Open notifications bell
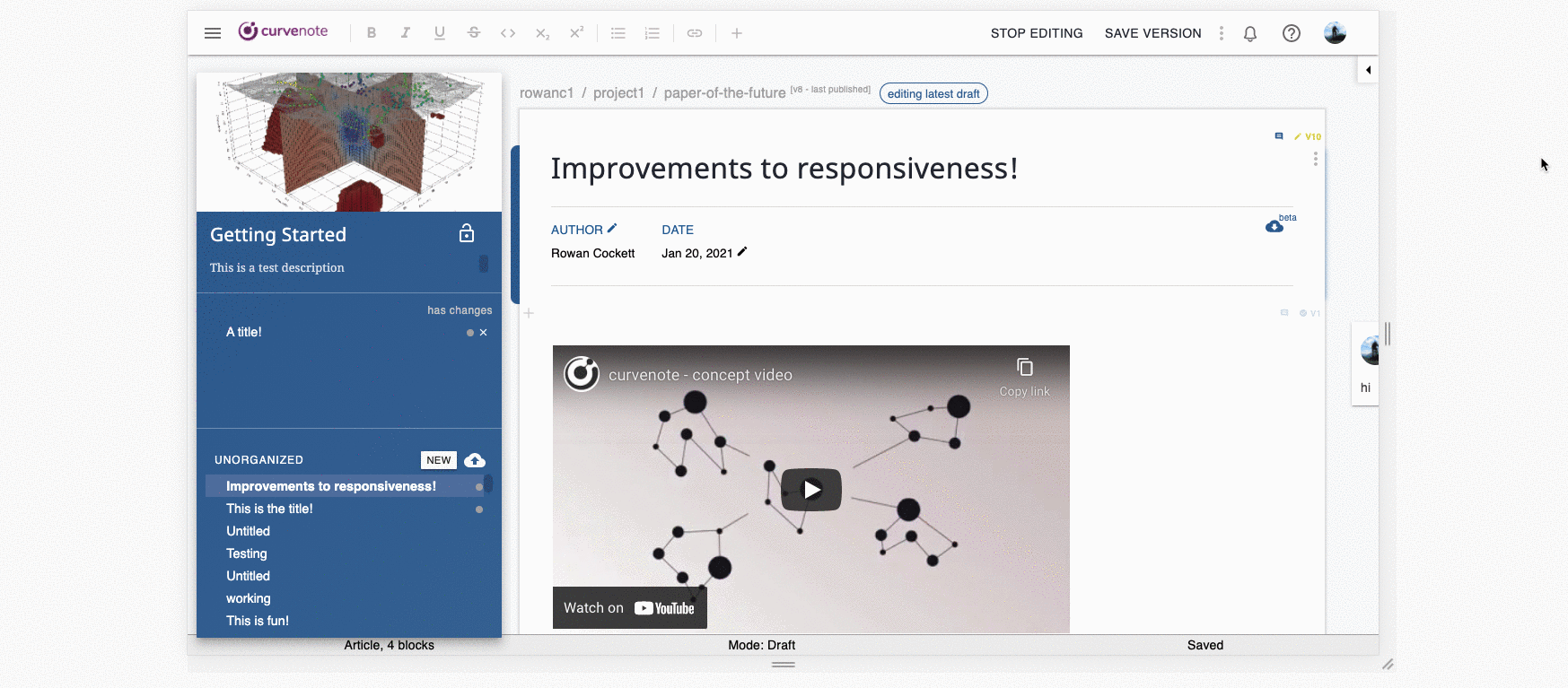Image resolution: width=1568 pixels, height=688 pixels. (x=1250, y=33)
